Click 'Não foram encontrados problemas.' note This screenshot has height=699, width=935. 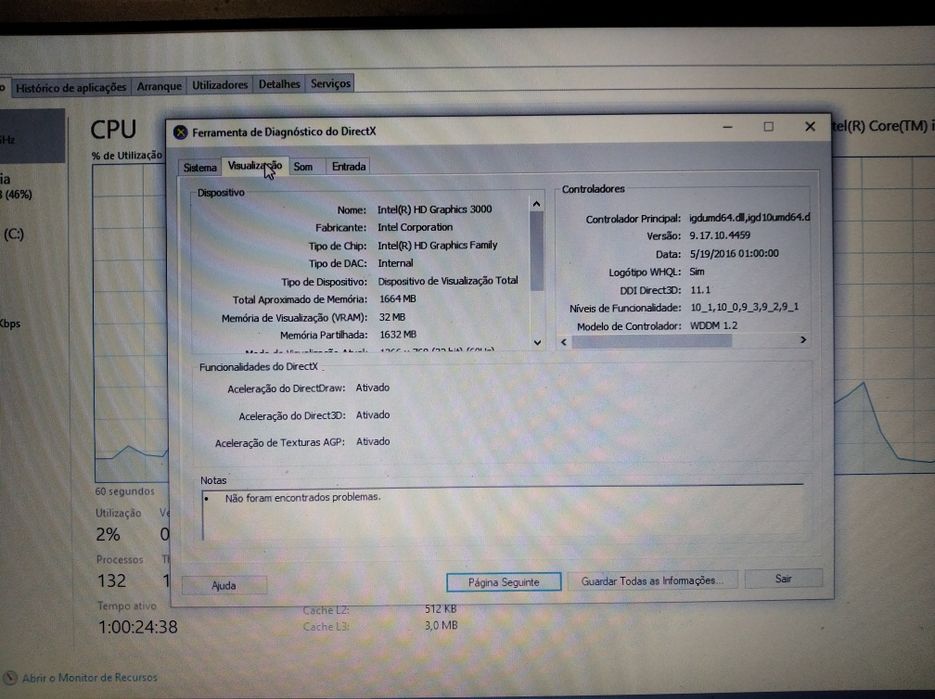[302, 497]
